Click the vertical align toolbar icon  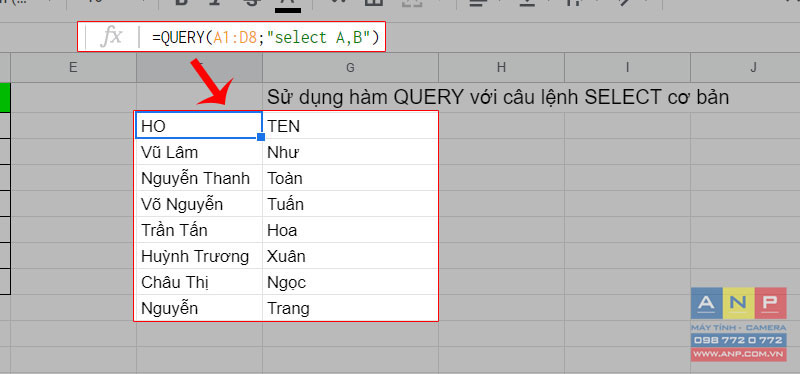pyautogui.click(x=526, y=3)
